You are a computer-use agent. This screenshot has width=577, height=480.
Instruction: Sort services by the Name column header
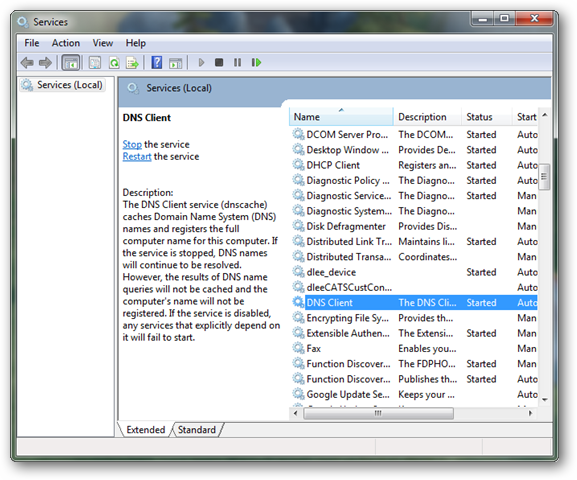click(341, 117)
